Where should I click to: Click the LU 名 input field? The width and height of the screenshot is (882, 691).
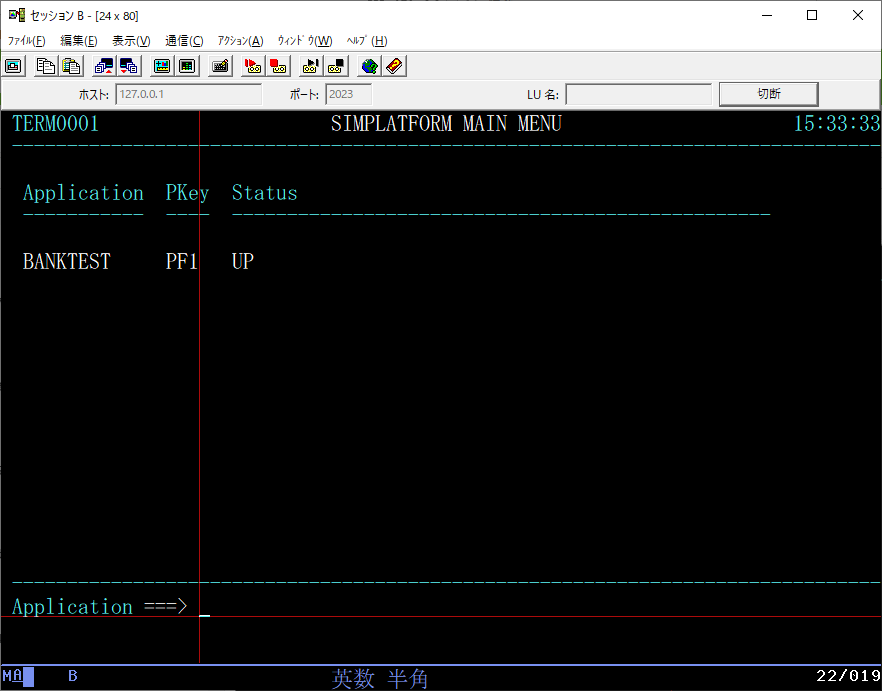tap(638, 94)
